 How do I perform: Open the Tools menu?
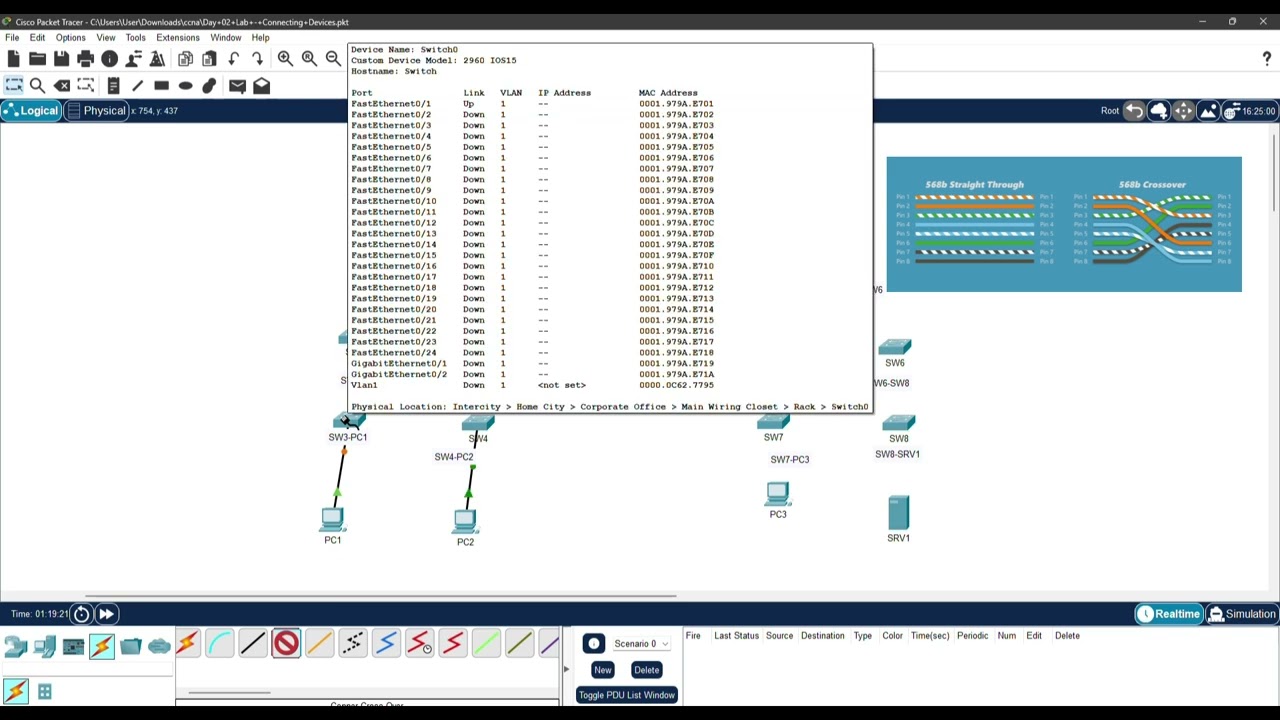[135, 38]
